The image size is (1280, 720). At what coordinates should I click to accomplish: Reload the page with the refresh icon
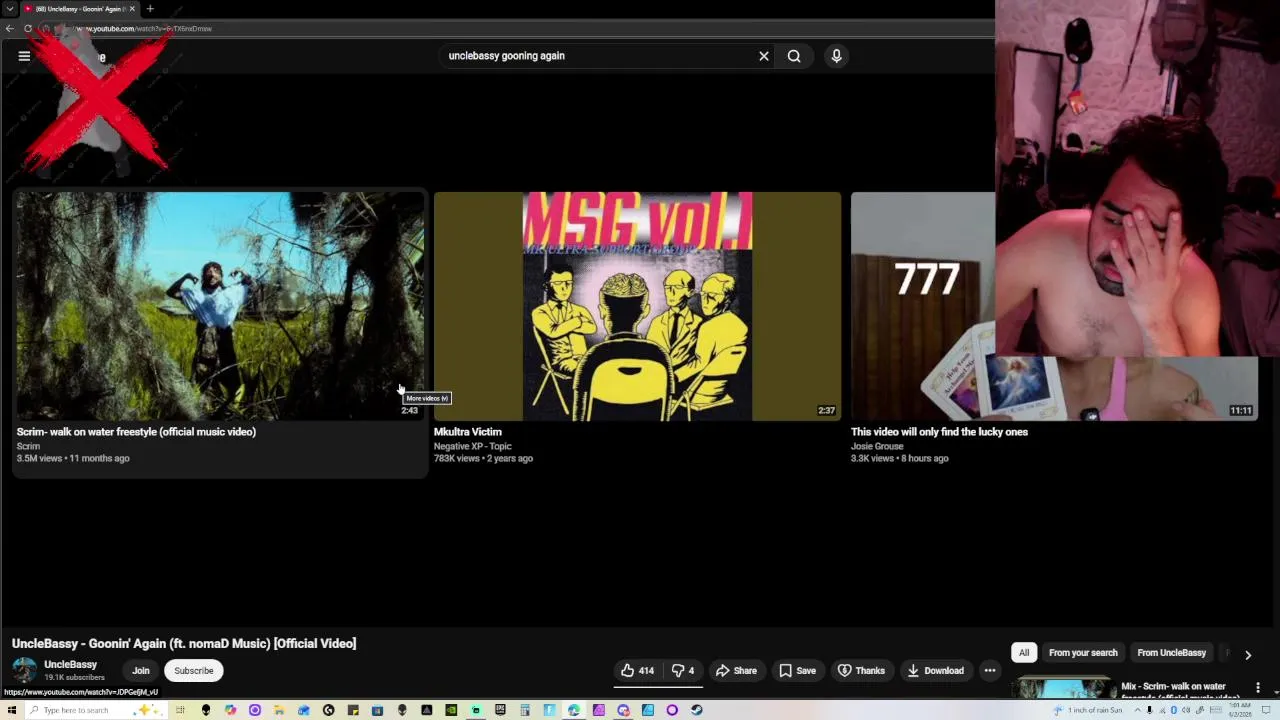(28, 28)
